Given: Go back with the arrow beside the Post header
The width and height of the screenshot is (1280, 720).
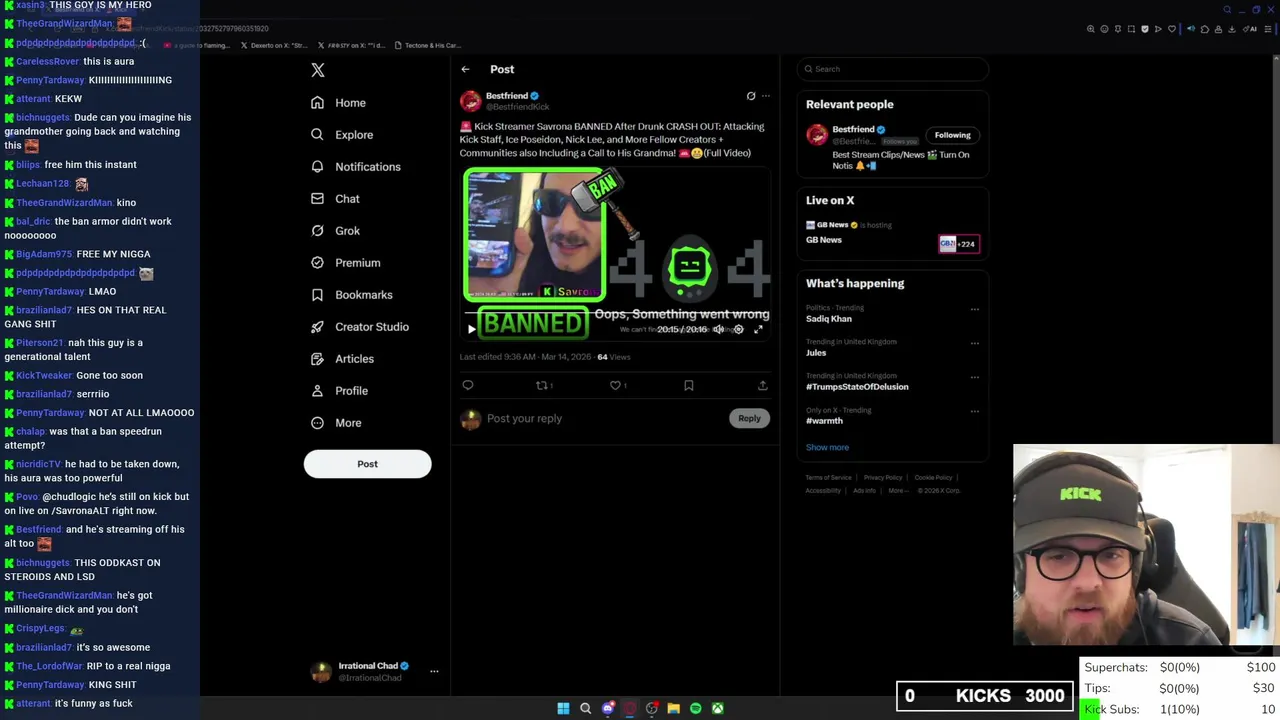Looking at the screenshot, I should [465, 69].
